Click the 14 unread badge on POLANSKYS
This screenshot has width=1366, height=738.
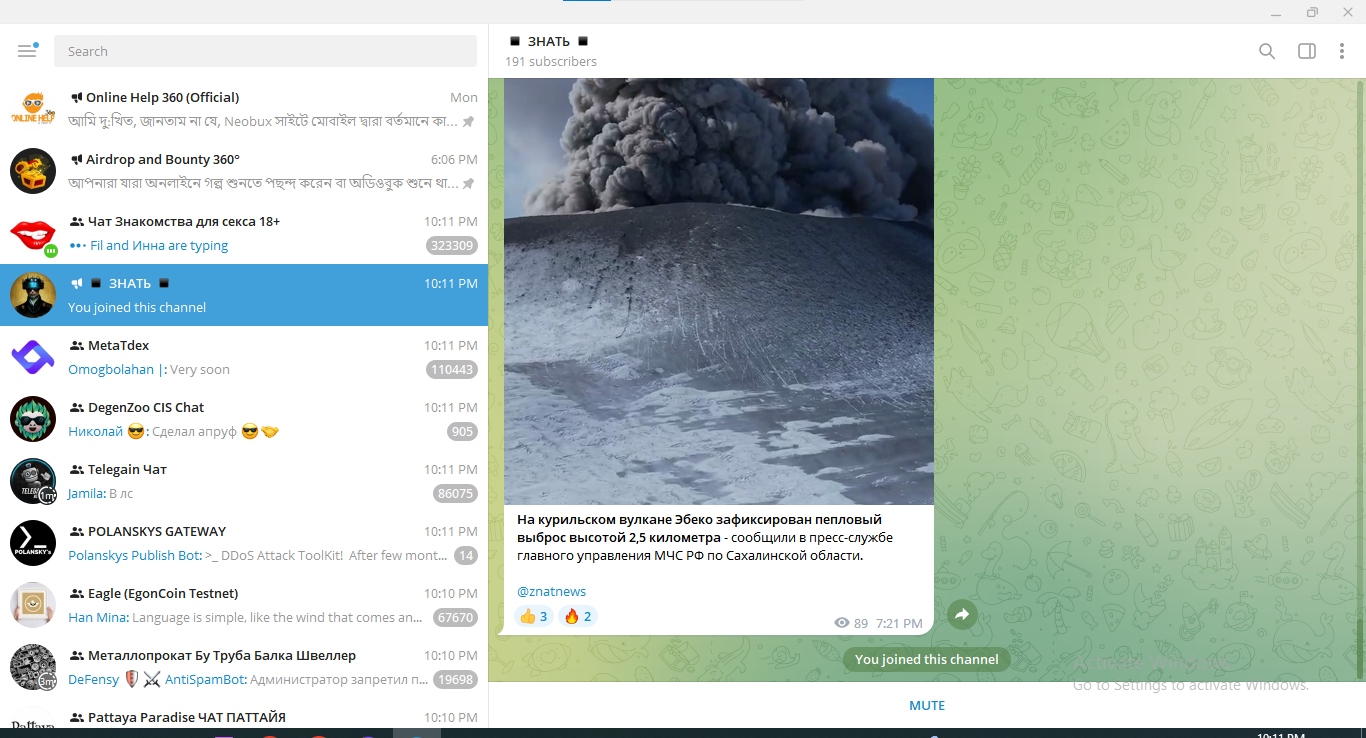pyautogui.click(x=466, y=556)
